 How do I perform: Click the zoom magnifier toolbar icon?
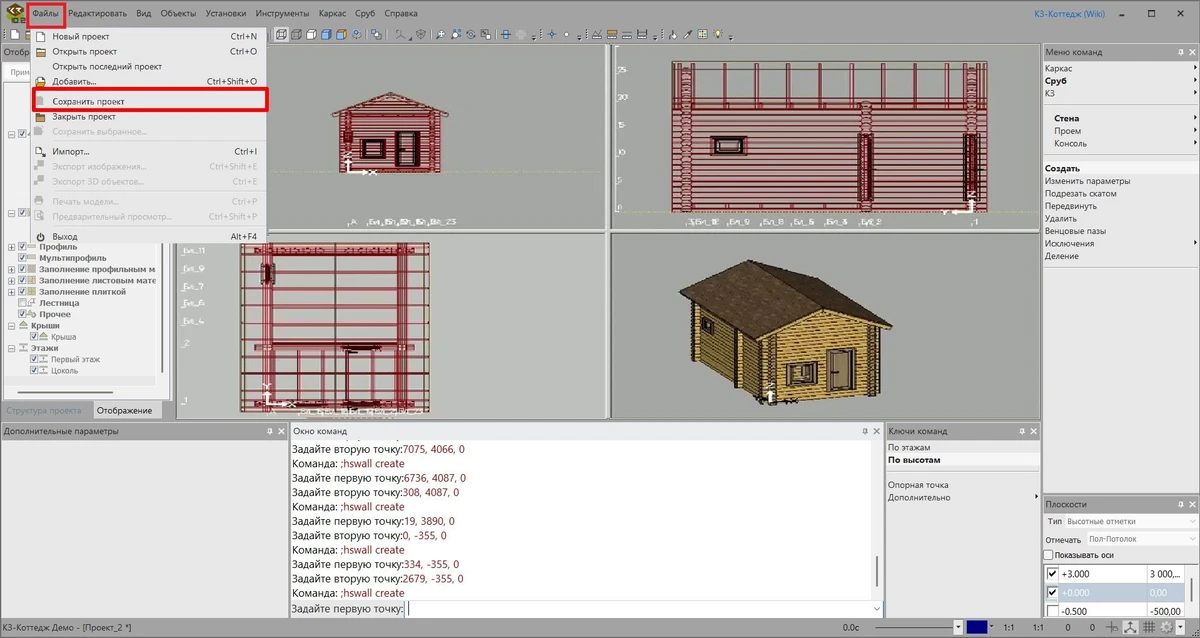click(441, 34)
